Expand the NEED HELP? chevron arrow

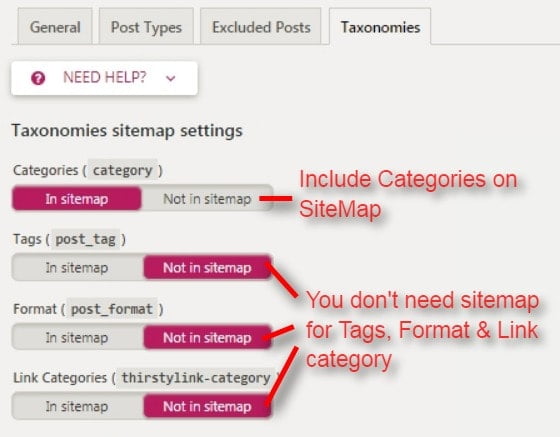click(171, 78)
